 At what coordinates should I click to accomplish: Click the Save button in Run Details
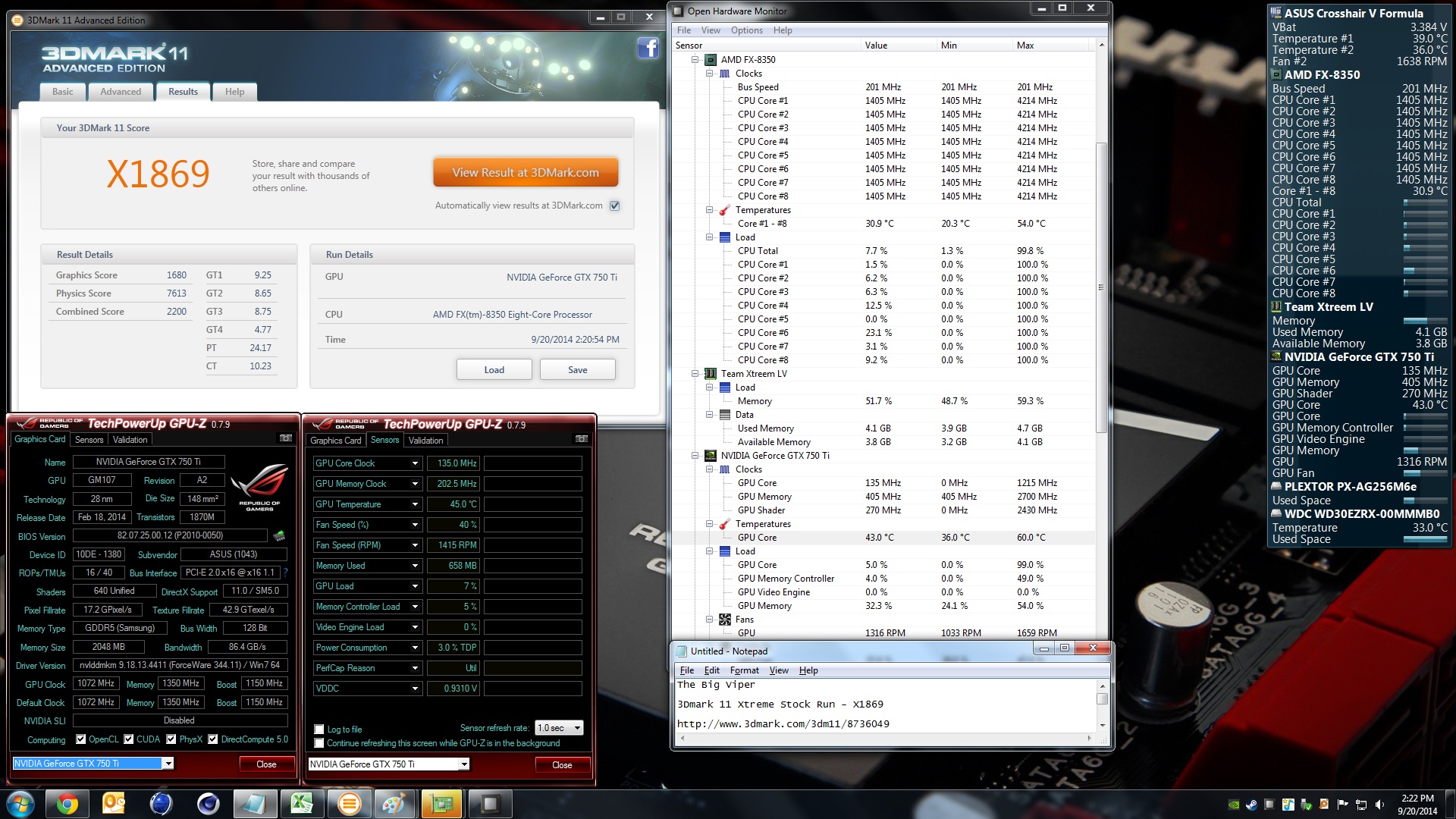coord(577,370)
